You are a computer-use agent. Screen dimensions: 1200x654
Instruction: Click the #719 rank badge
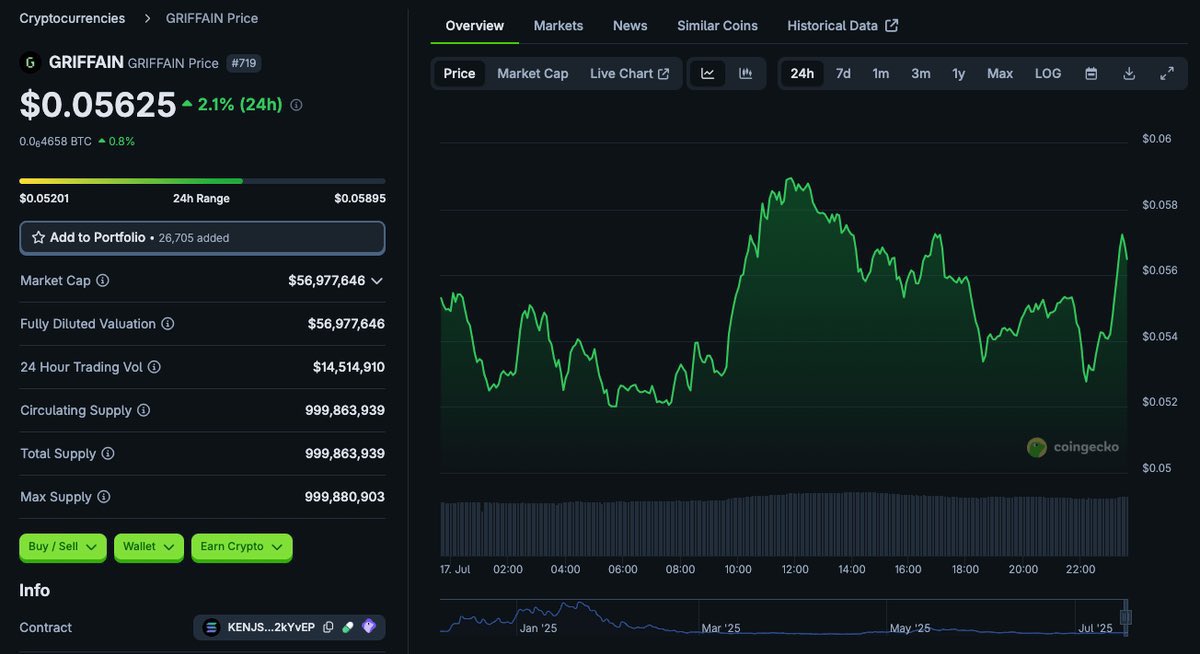(x=244, y=63)
